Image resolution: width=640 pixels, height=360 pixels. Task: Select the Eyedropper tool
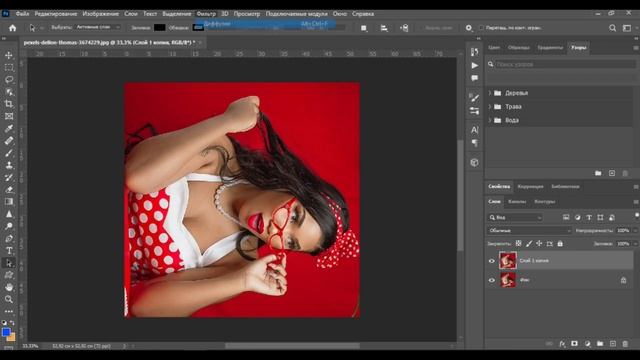9,129
